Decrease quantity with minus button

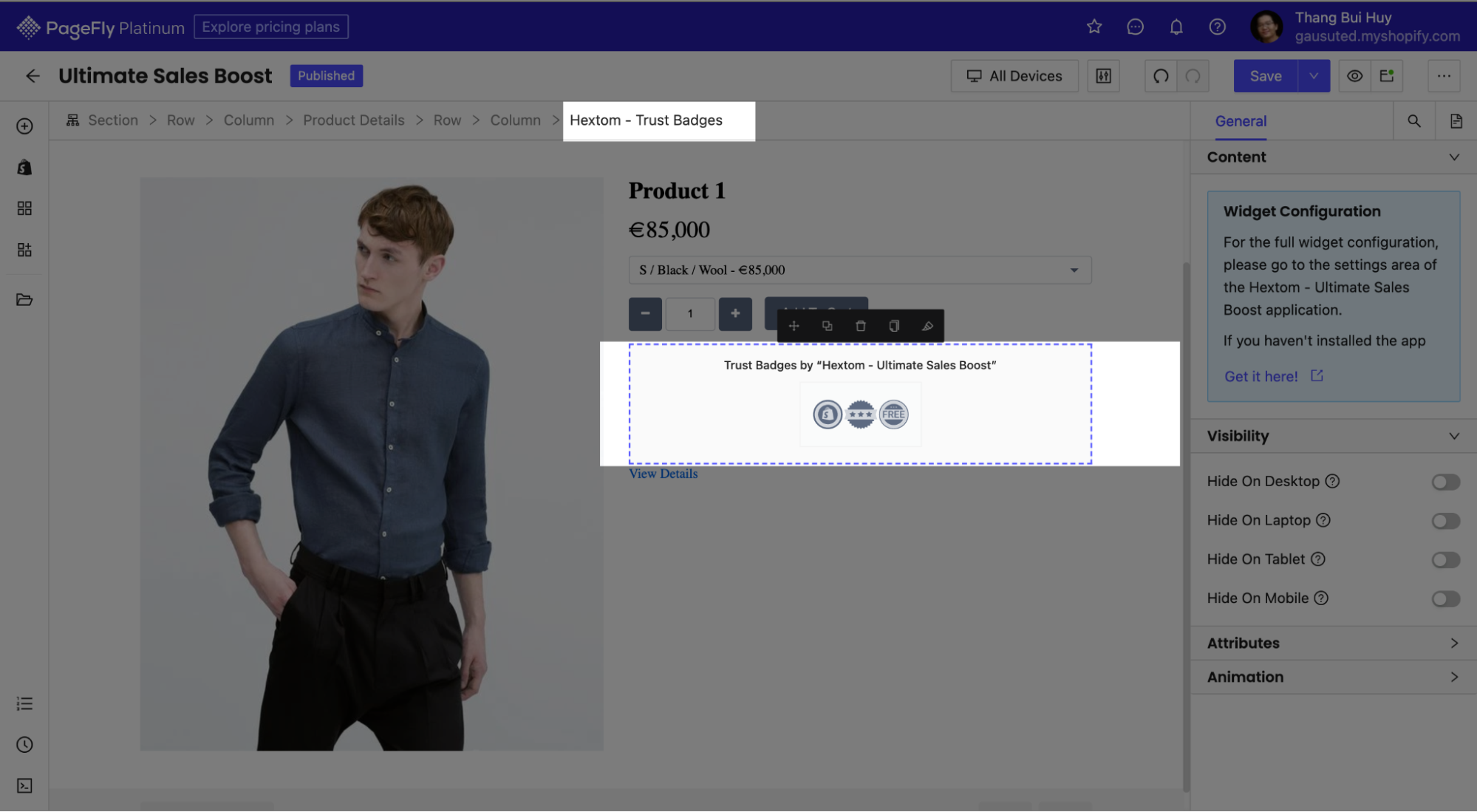click(x=645, y=314)
